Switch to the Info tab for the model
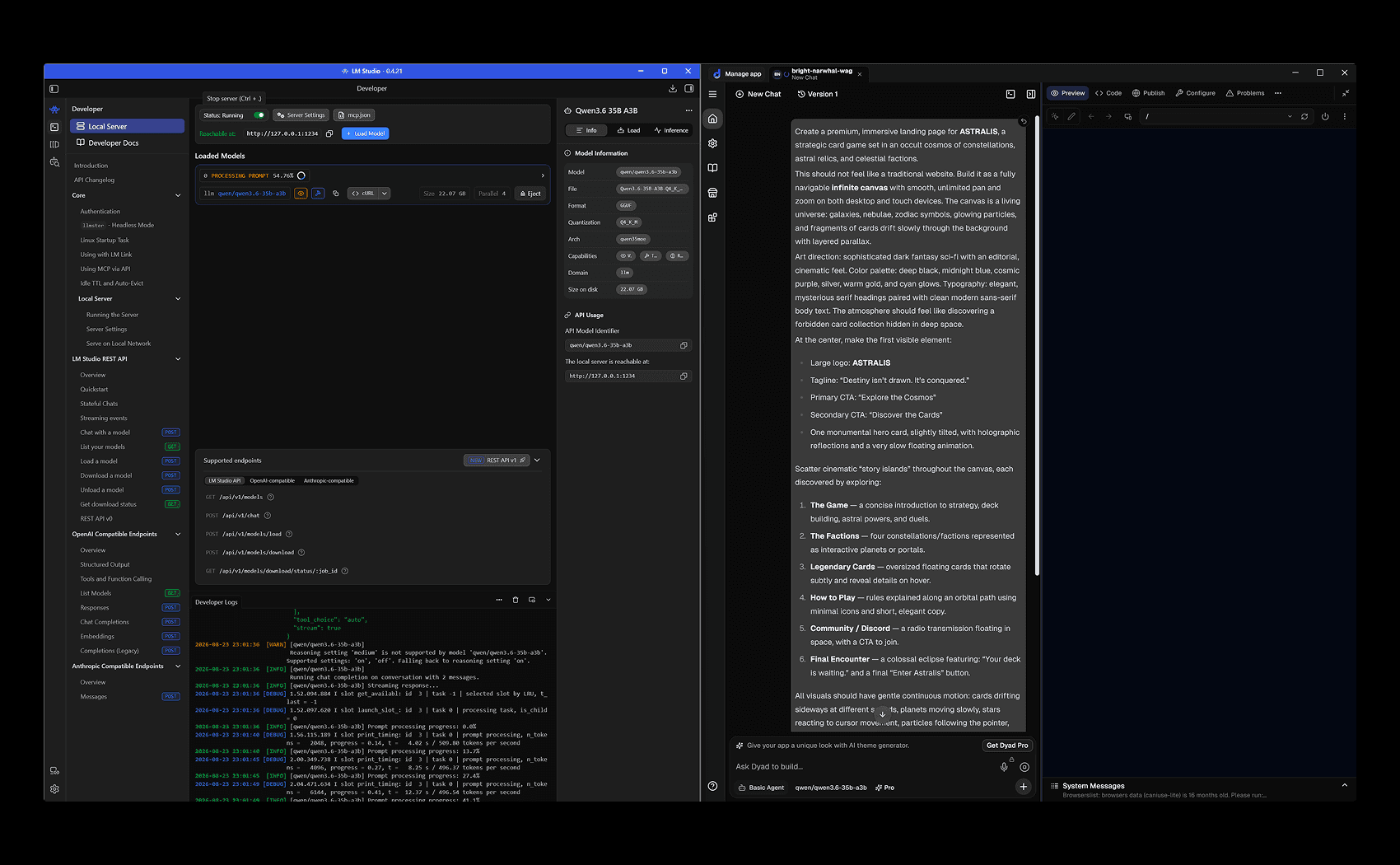 click(586, 130)
